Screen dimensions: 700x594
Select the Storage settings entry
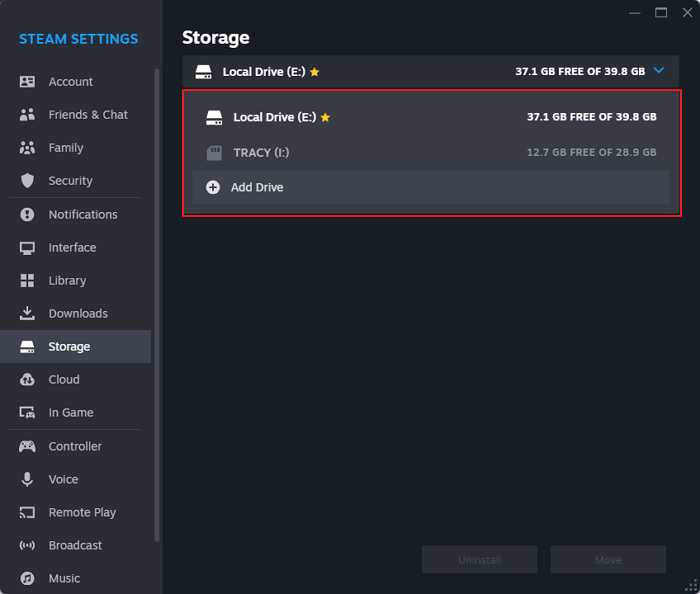pyautogui.click(x=75, y=347)
